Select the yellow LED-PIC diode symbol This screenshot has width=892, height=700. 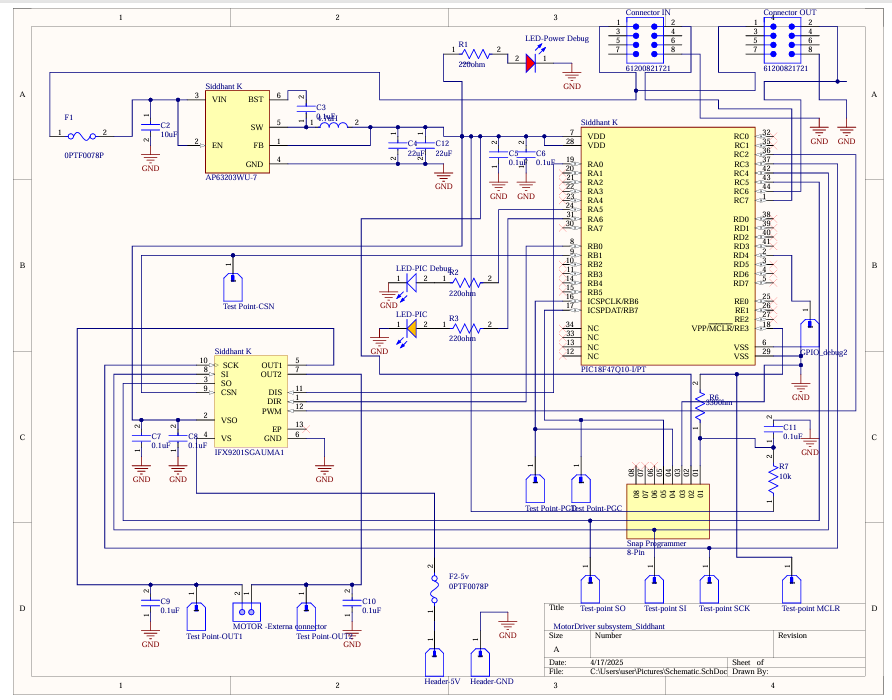pos(410,327)
